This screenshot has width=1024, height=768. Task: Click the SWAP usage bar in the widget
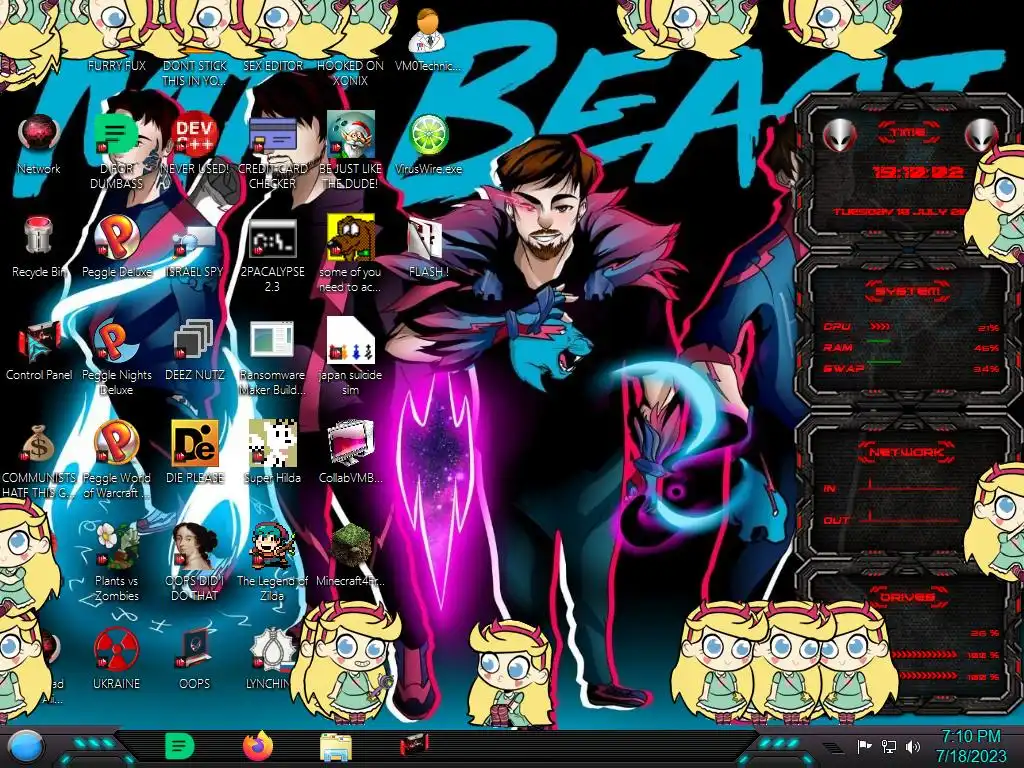pos(884,361)
